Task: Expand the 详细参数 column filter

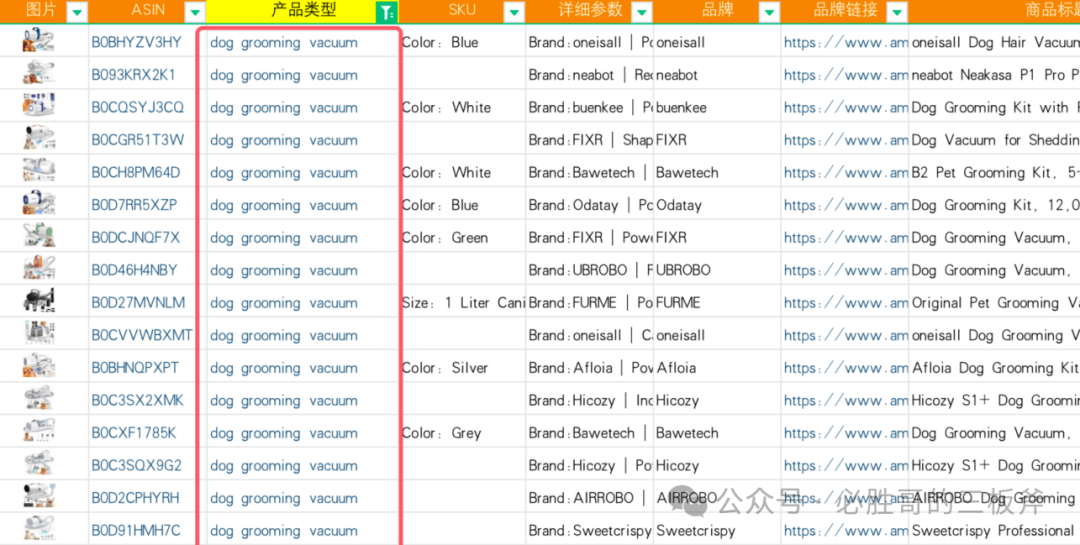Action: pos(642,12)
